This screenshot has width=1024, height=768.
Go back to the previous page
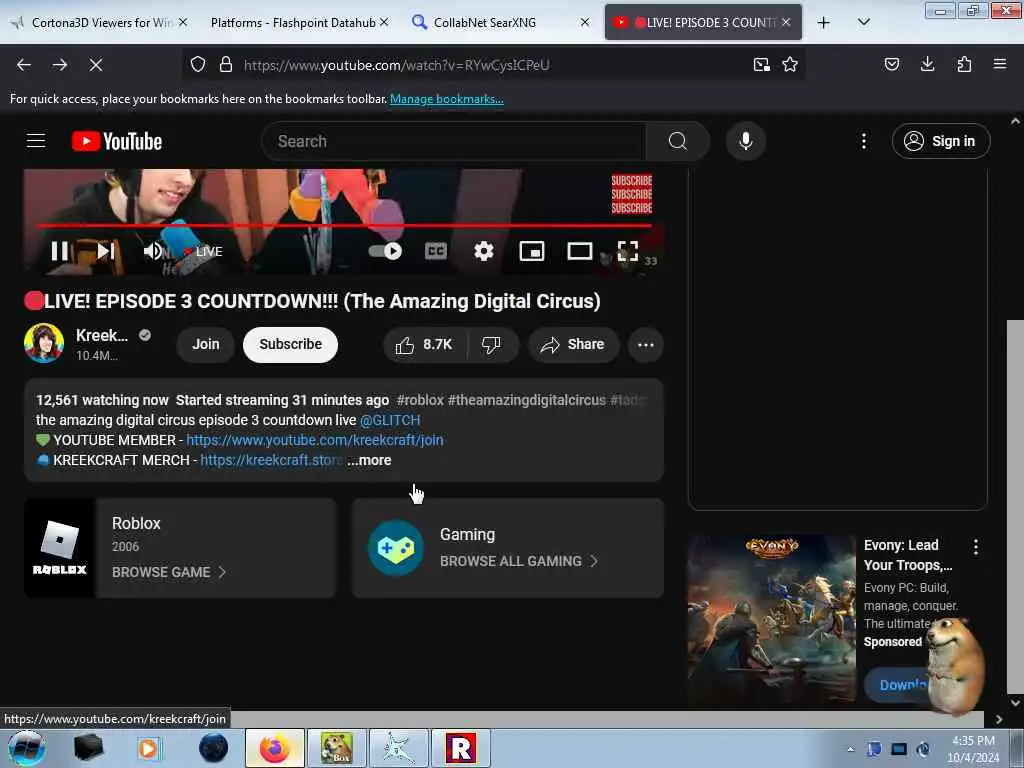tap(24, 65)
